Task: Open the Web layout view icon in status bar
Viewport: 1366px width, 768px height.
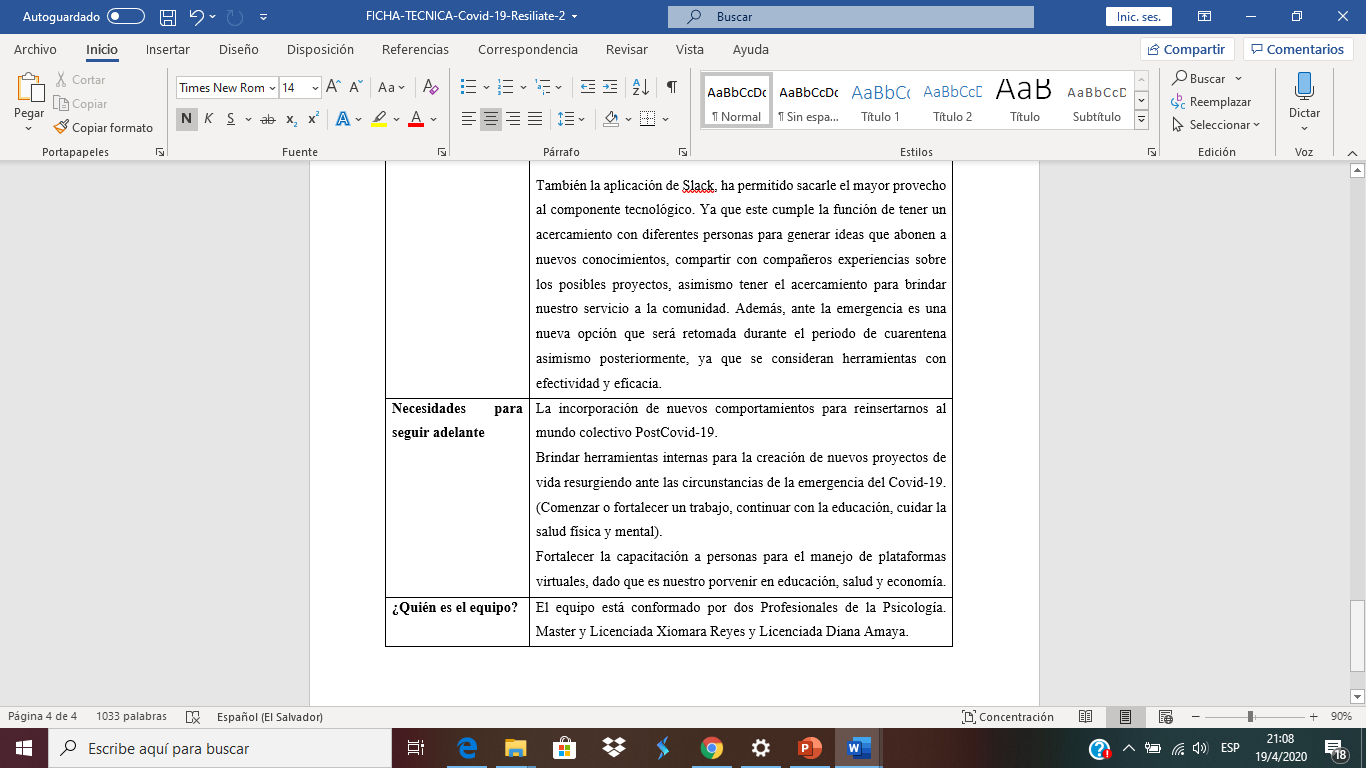Action: pos(1165,717)
